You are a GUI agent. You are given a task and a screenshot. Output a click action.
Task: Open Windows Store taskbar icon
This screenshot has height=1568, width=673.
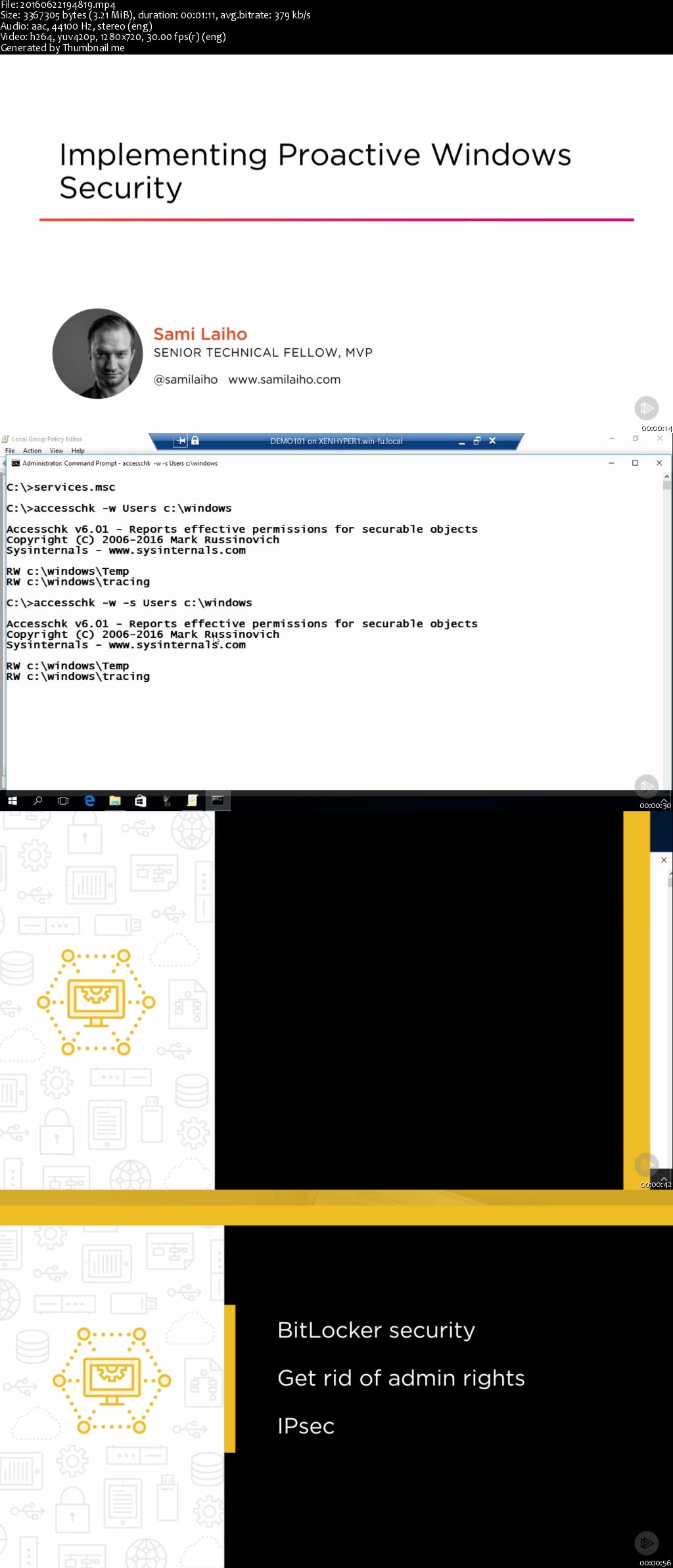[141, 801]
